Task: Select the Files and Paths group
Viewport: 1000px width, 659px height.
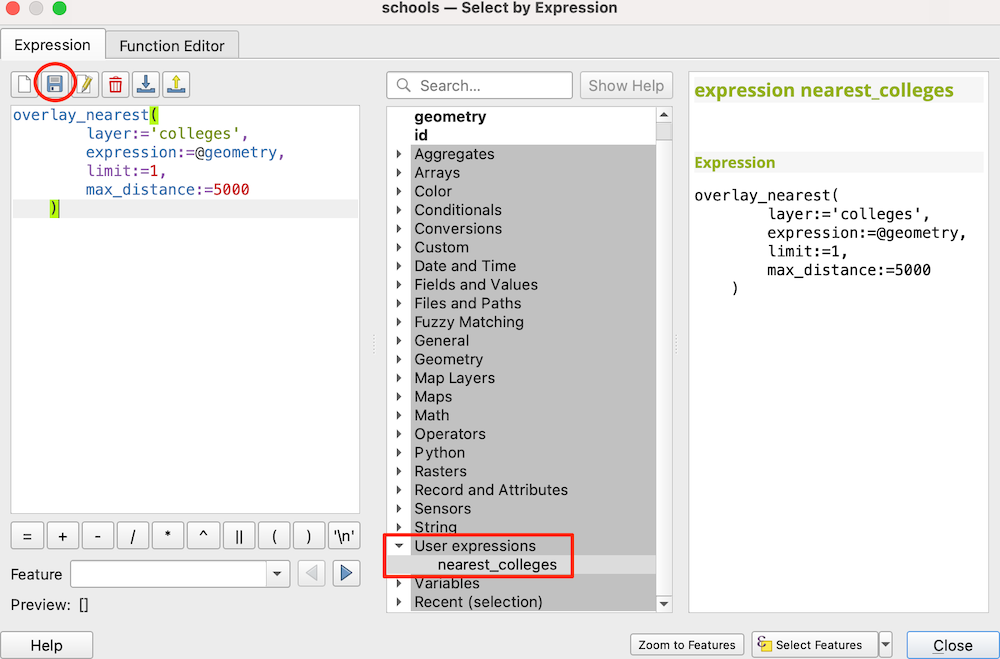Action: (x=467, y=303)
